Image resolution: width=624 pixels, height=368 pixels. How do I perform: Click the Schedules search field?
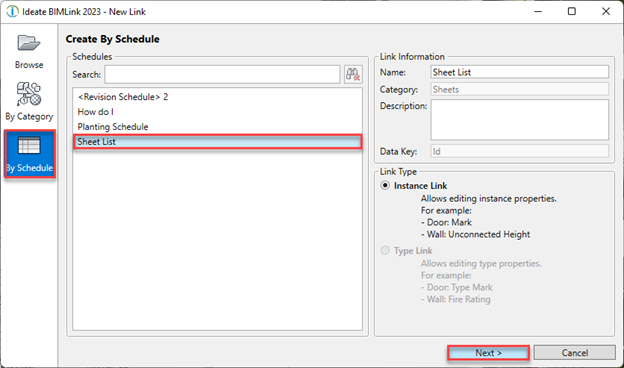(x=222, y=74)
